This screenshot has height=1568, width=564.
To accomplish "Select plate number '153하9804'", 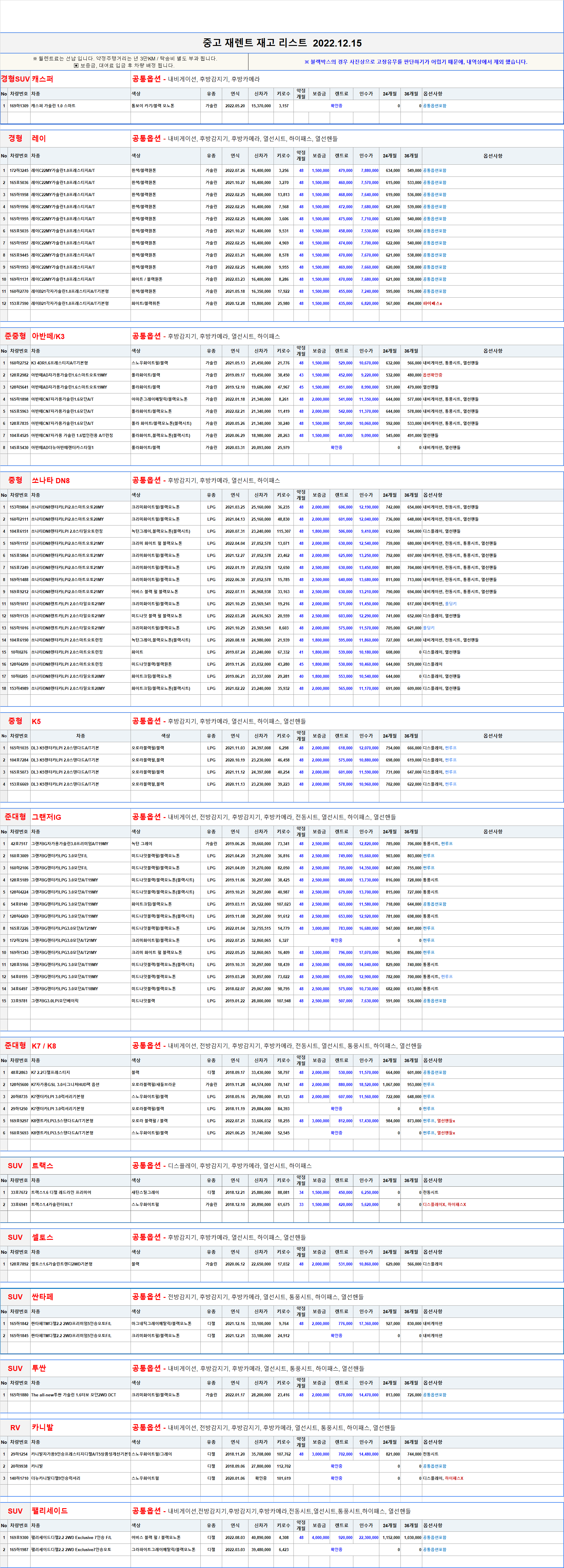I will (x=19, y=507).
